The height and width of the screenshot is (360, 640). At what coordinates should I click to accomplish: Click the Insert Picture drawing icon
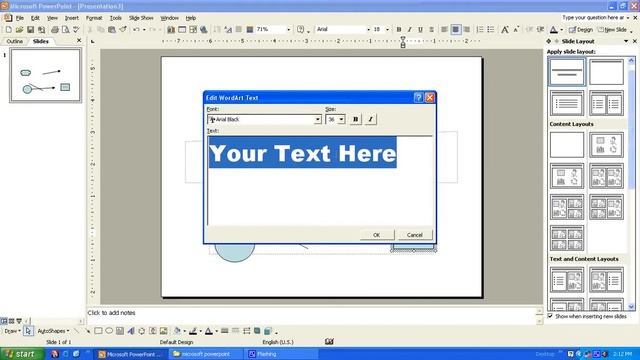pos(164,331)
